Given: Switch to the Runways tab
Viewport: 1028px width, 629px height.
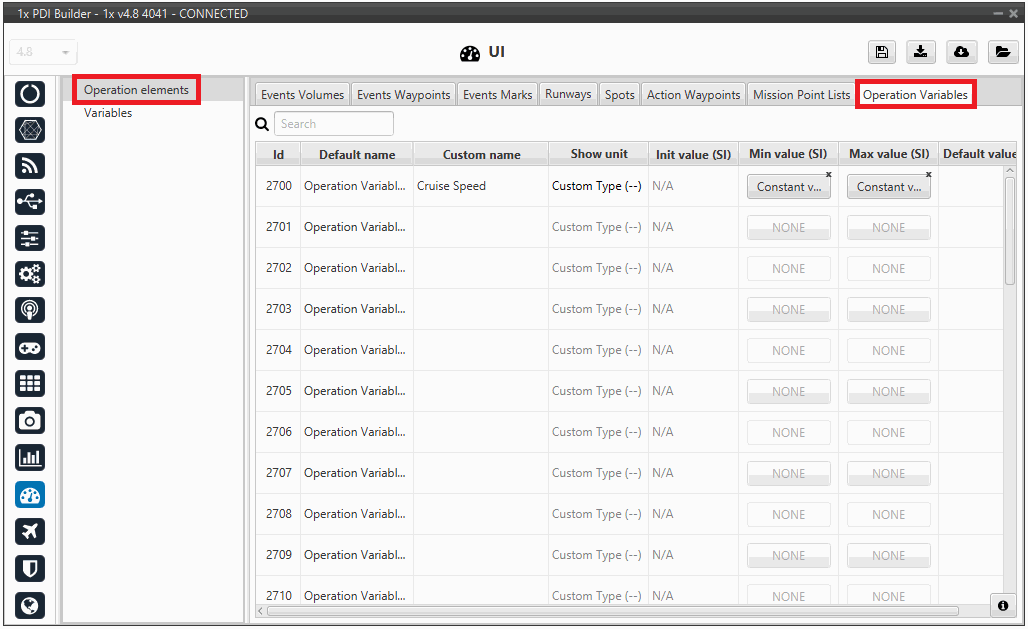Looking at the screenshot, I should tap(568, 94).
